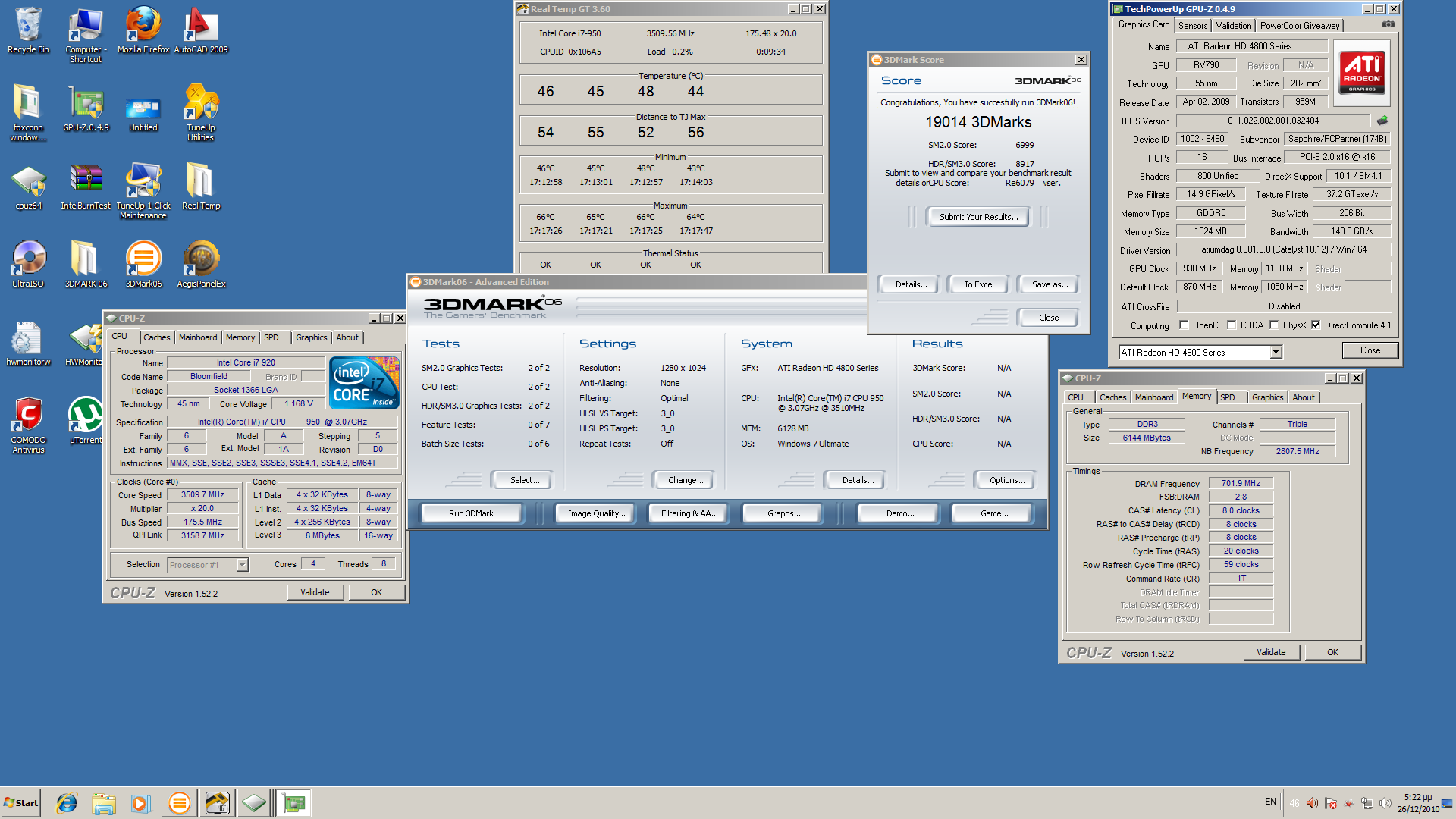Open the SPD tab in right CPU-Z window
Image resolution: width=1456 pixels, height=819 pixels.
pyautogui.click(x=1227, y=397)
